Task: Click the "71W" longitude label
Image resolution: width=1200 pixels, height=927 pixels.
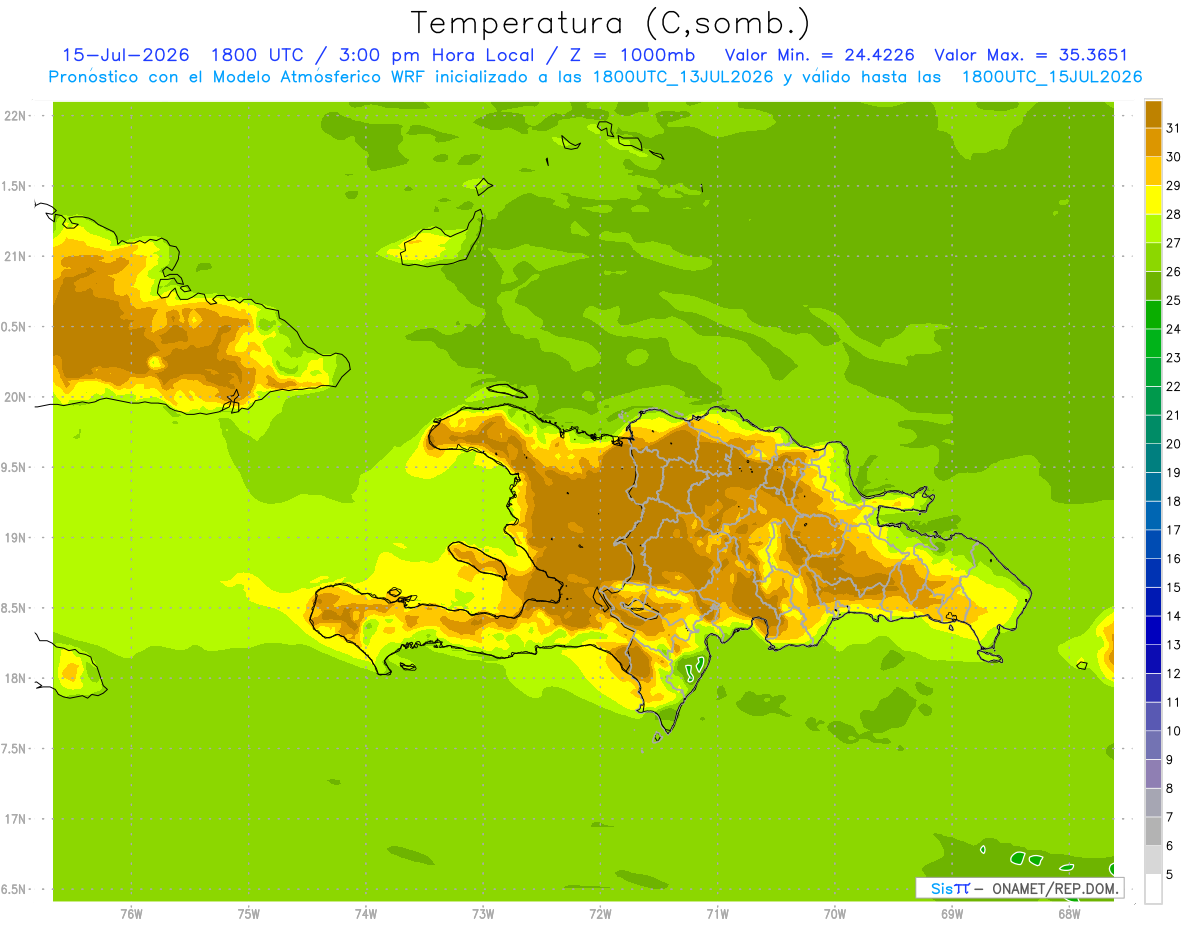Action: click(x=717, y=913)
